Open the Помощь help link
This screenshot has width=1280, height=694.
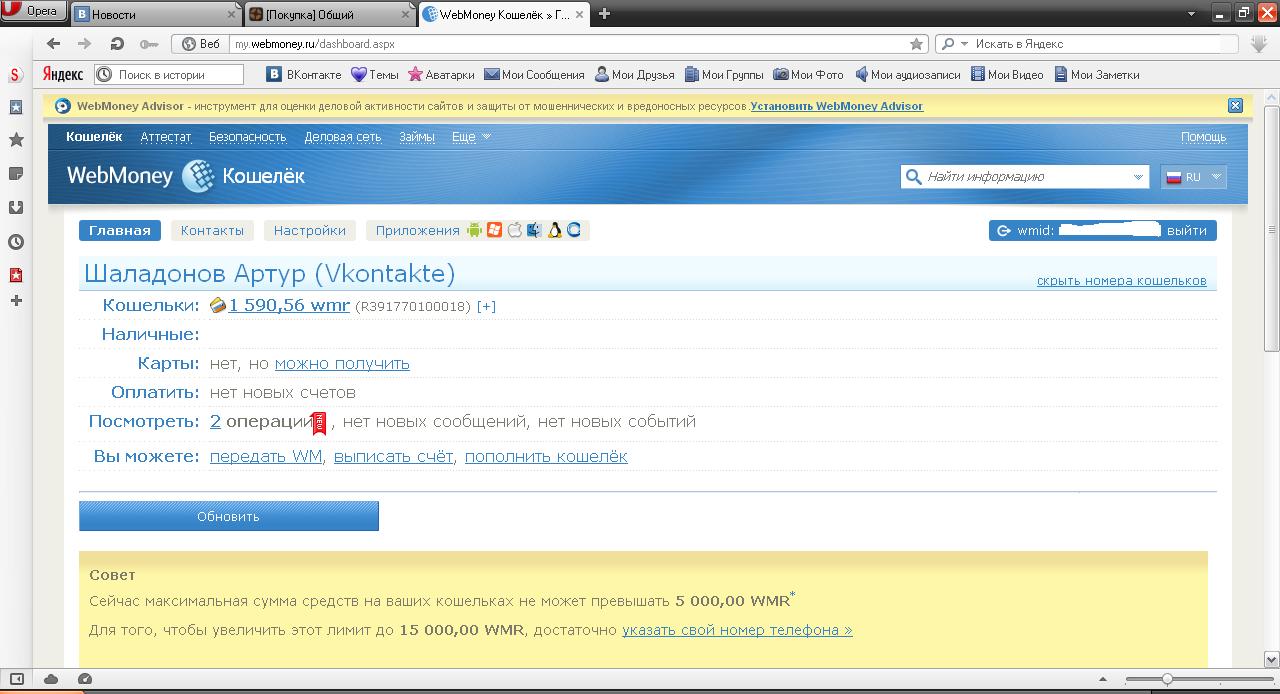point(1203,137)
